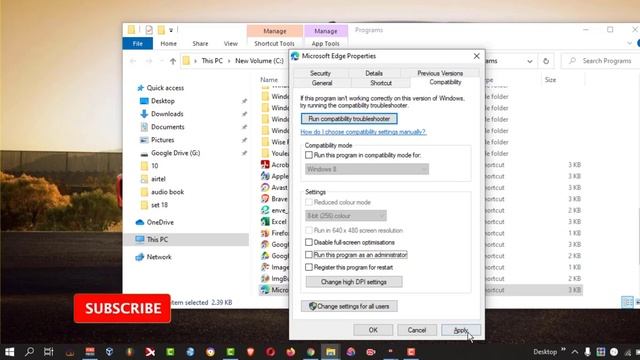Open the App Tools ribbon tab
The width and height of the screenshot is (640, 360).
325,43
